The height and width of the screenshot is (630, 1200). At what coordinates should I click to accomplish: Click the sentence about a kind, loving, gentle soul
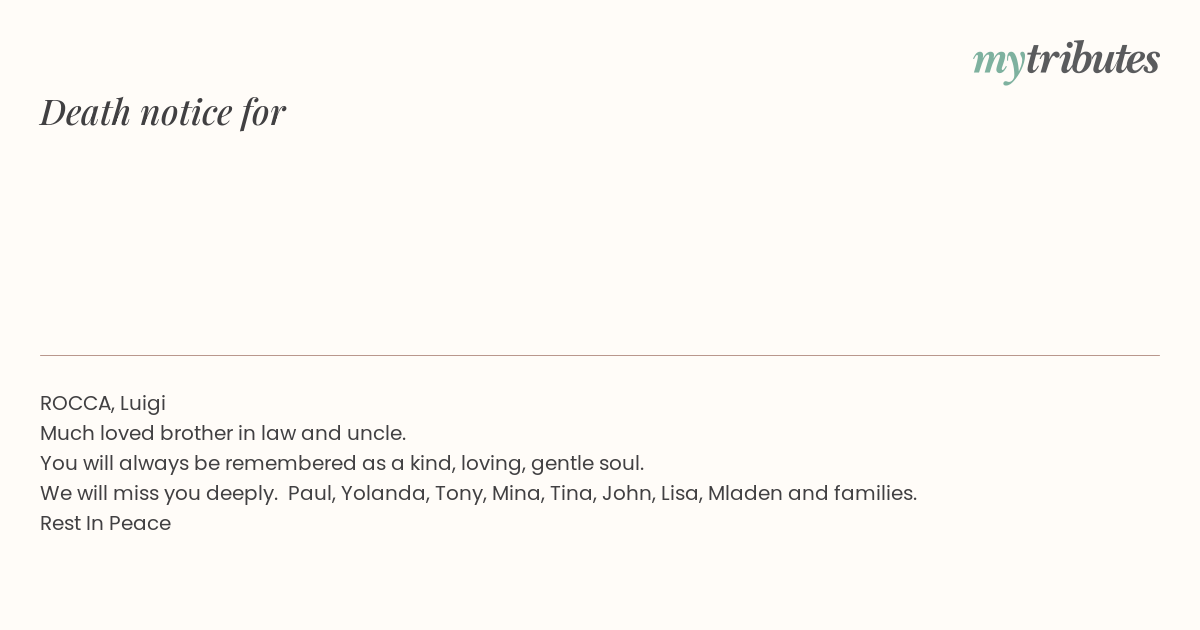pyautogui.click(x=342, y=464)
